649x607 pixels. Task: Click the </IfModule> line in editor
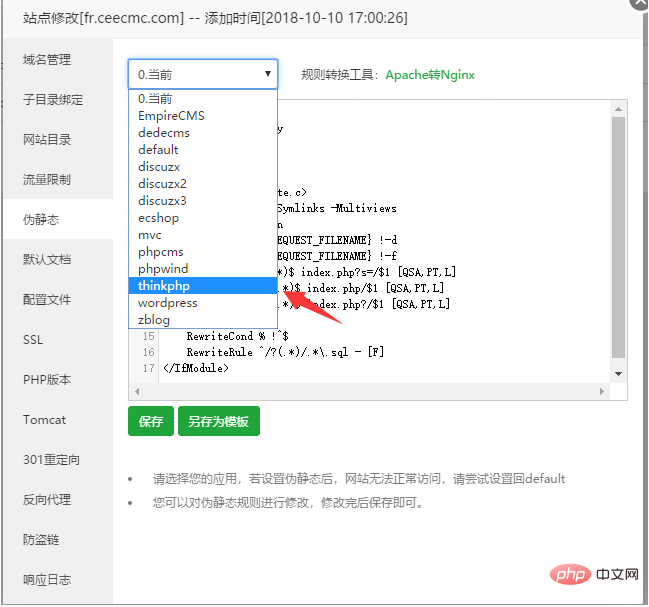196,368
